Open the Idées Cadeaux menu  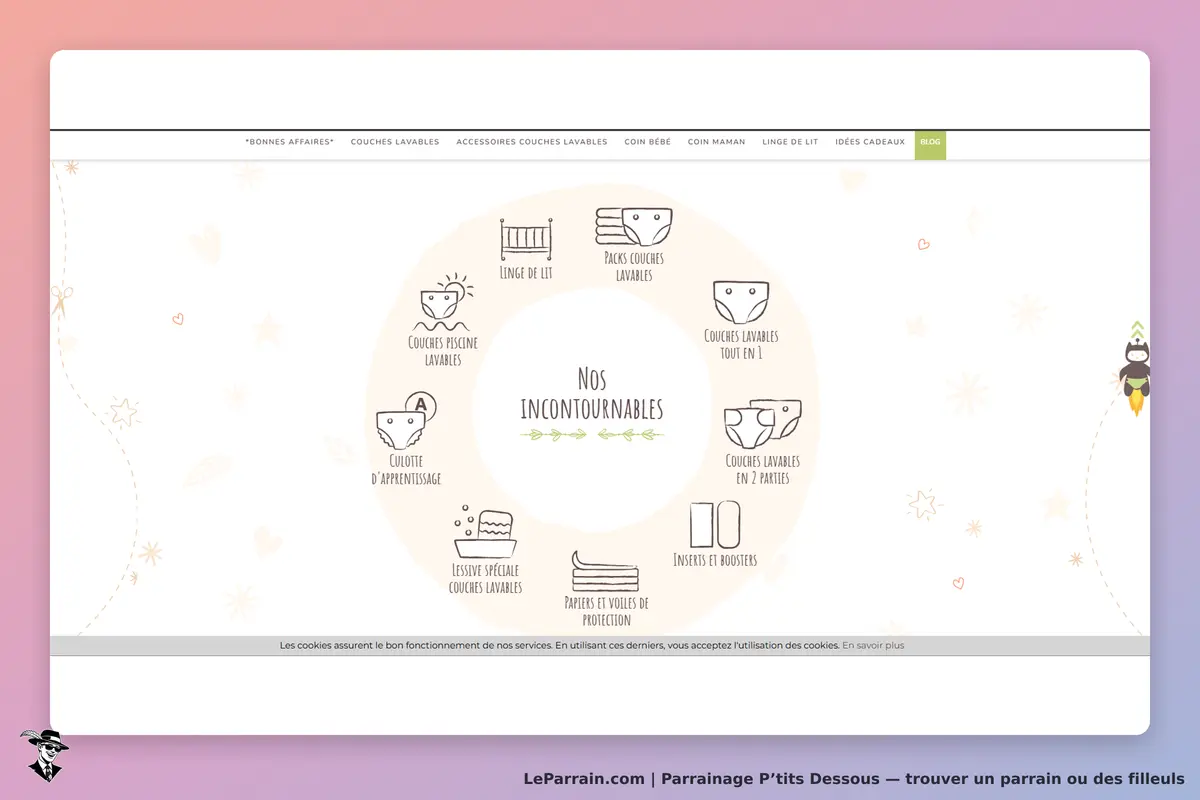(870, 142)
